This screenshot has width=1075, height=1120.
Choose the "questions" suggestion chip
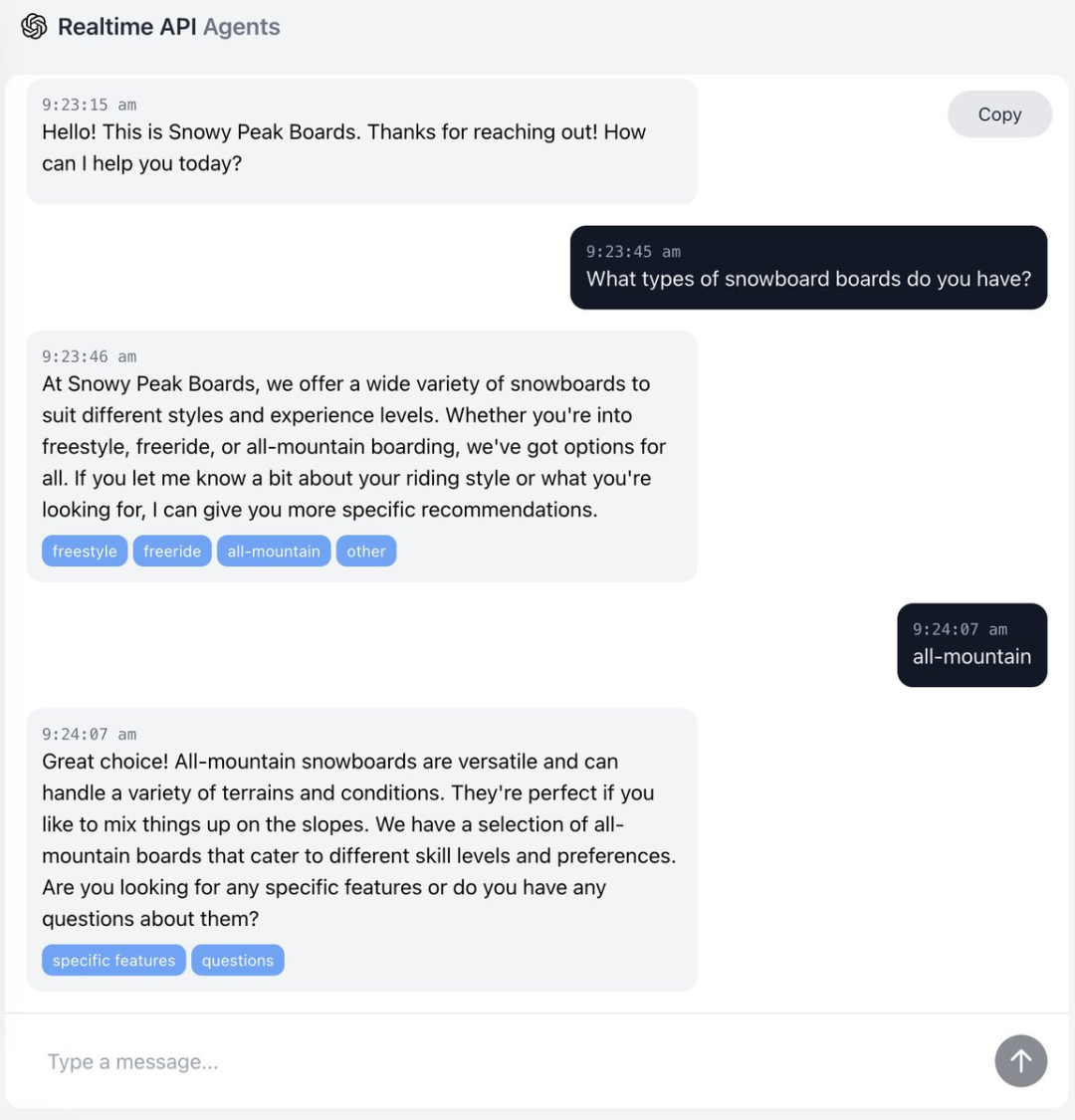point(238,961)
